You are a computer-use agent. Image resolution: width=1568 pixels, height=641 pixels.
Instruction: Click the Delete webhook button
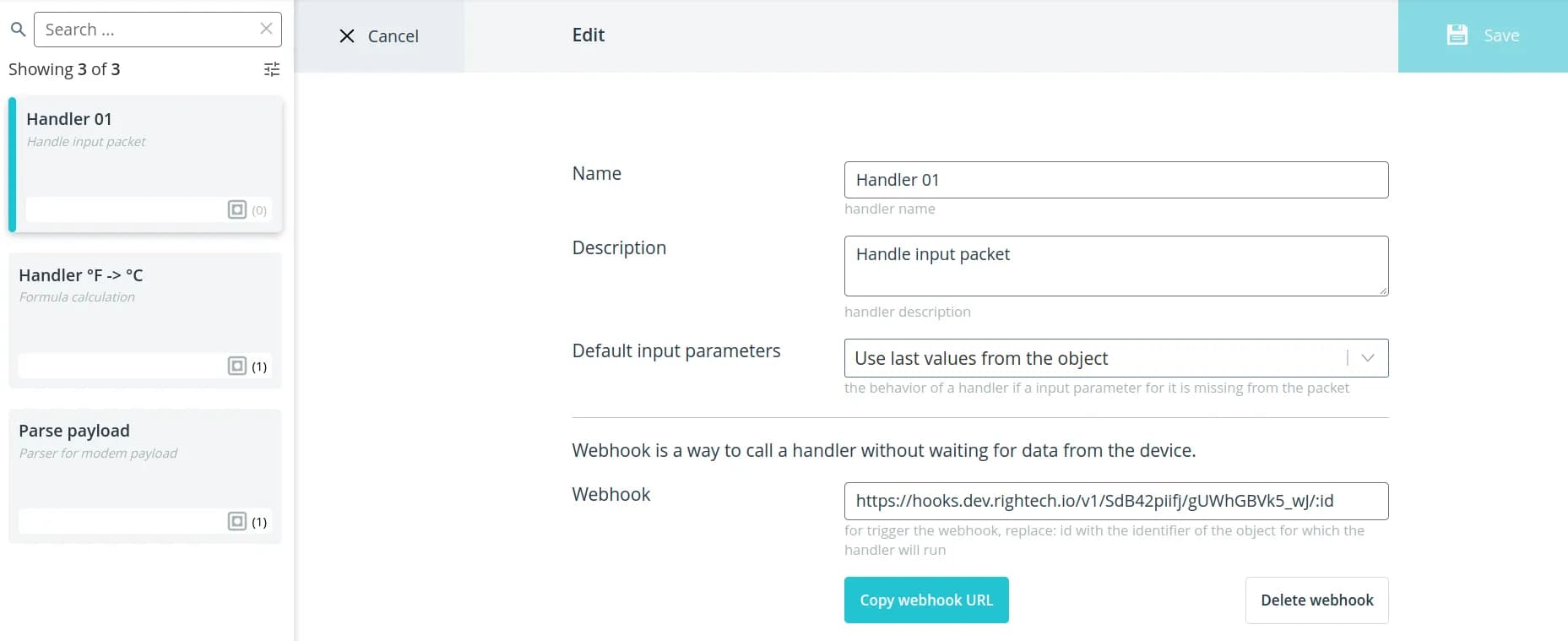(1316, 600)
